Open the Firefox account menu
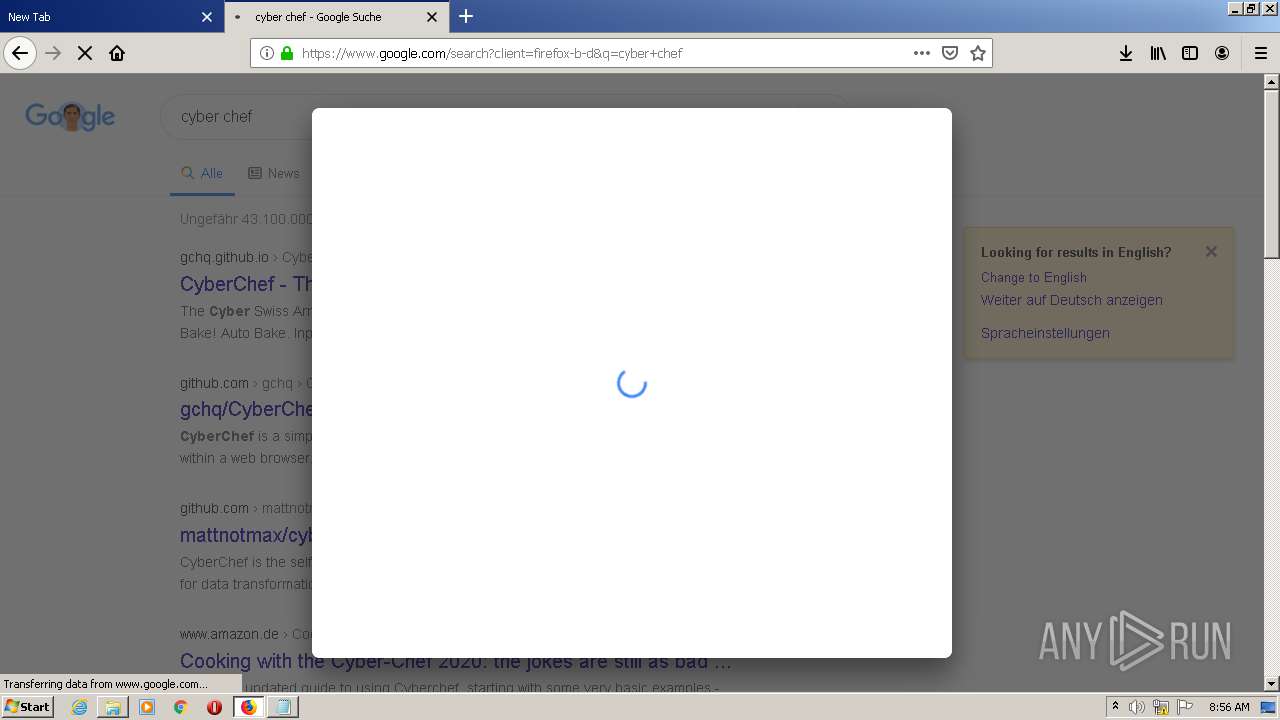Viewport: 1280px width, 720px height. click(1222, 53)
